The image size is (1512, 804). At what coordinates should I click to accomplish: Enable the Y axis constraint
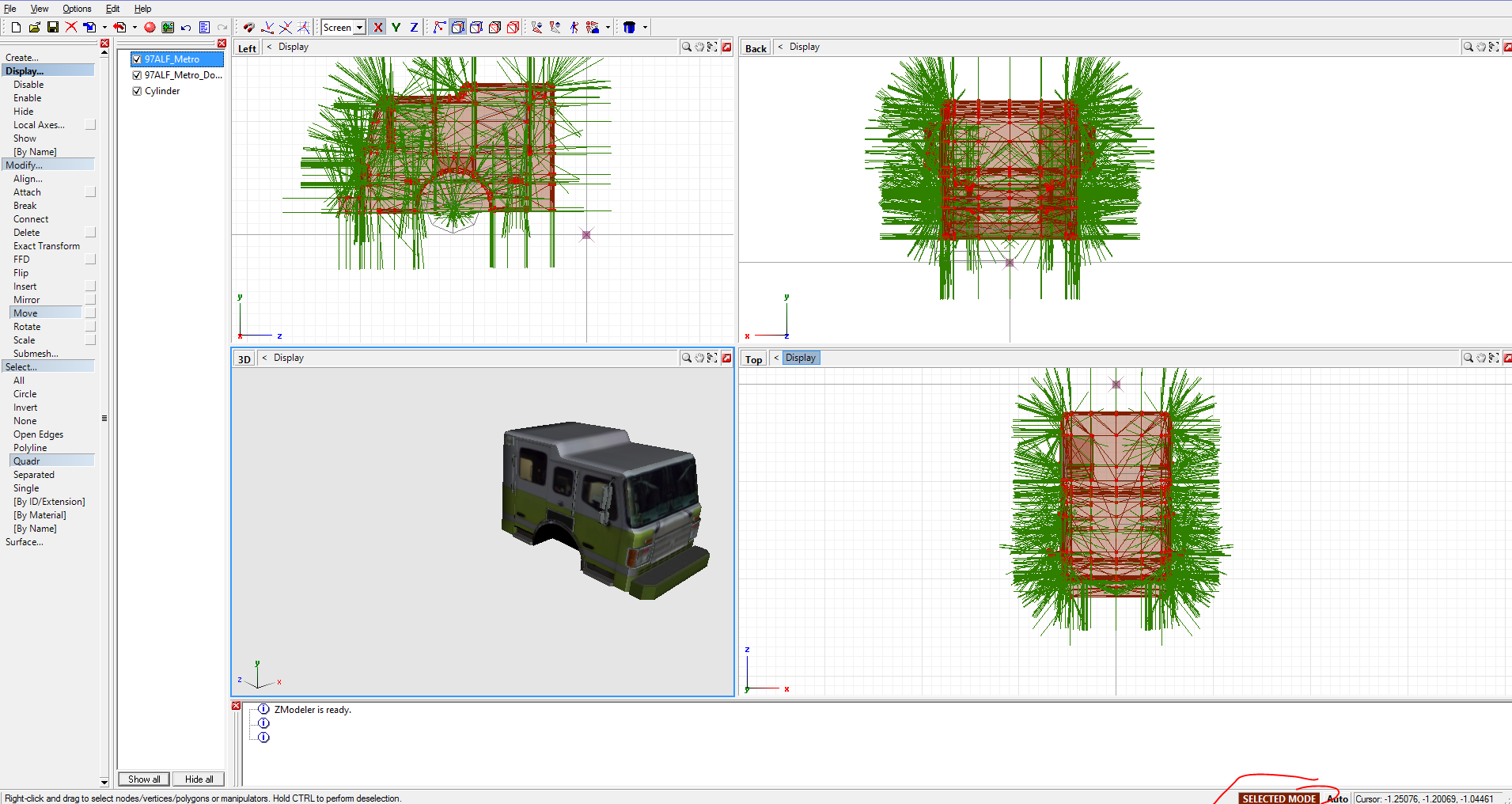coord(396,27)
